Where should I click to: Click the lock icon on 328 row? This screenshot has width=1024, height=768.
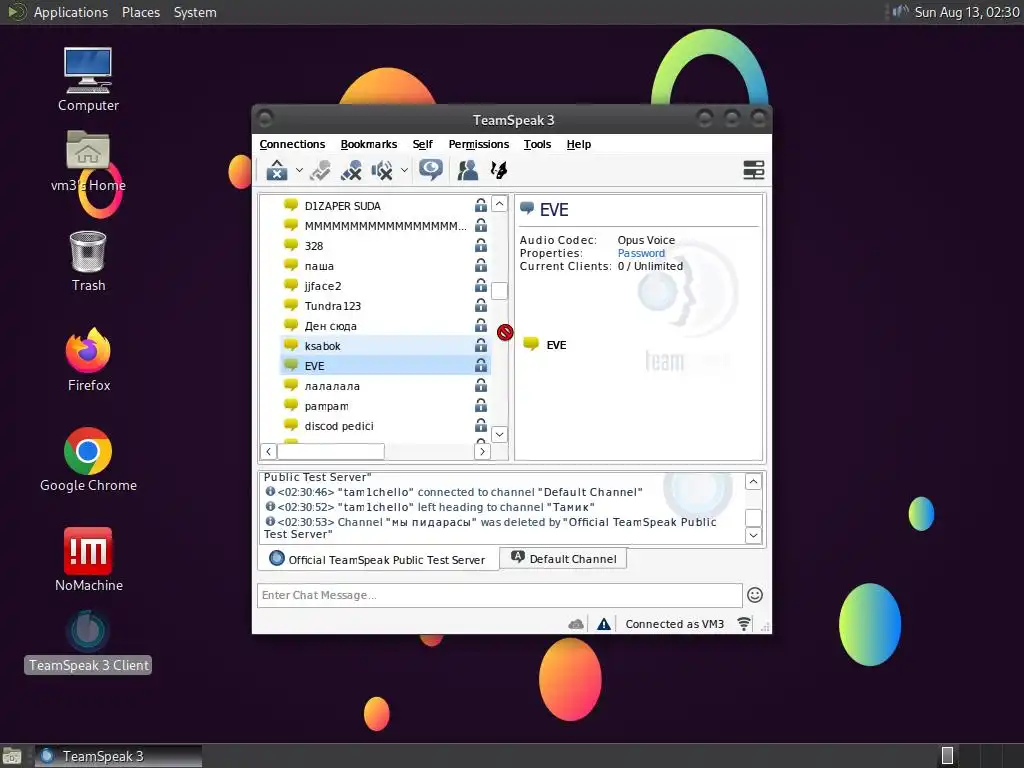click(481, 246)
